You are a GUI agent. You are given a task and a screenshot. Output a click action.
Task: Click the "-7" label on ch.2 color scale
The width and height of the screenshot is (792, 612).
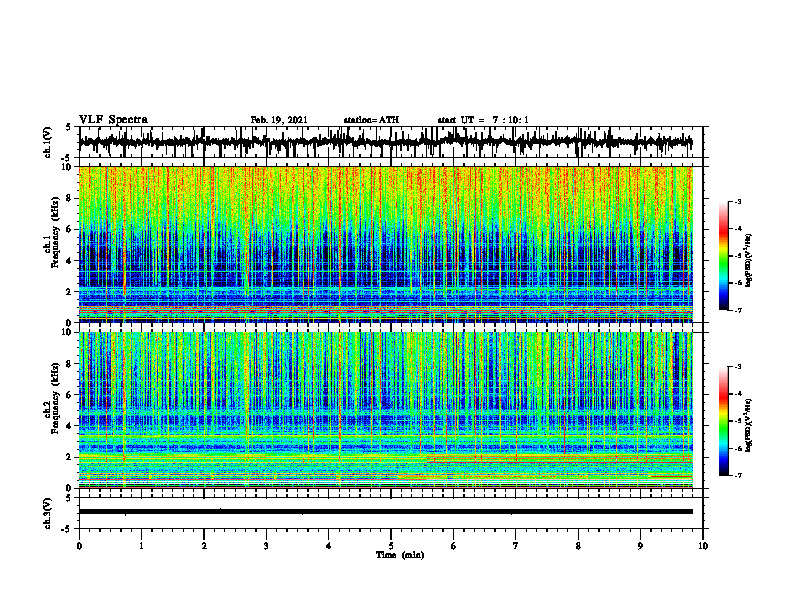(x=738, y=475)
